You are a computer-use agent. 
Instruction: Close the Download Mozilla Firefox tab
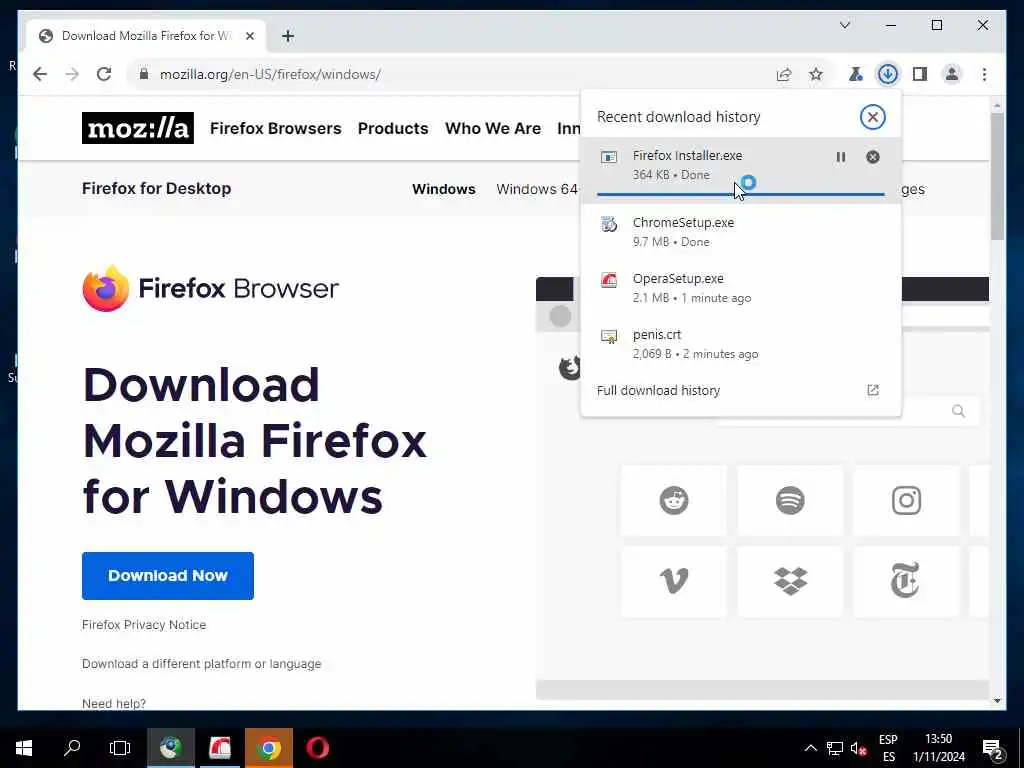249,36
